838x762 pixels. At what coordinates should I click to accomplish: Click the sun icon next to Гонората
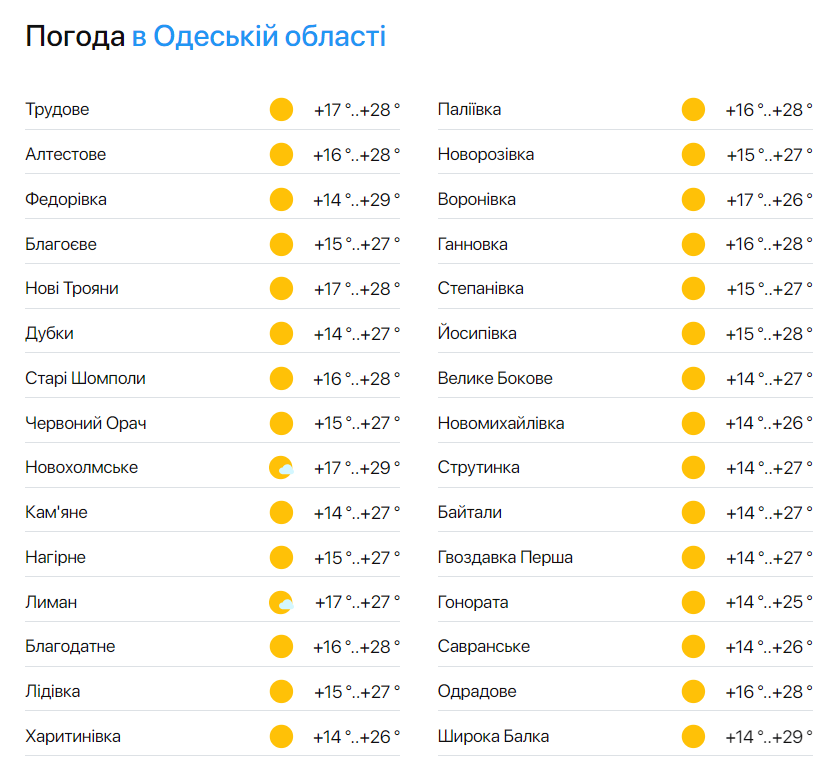coord(693,602)
